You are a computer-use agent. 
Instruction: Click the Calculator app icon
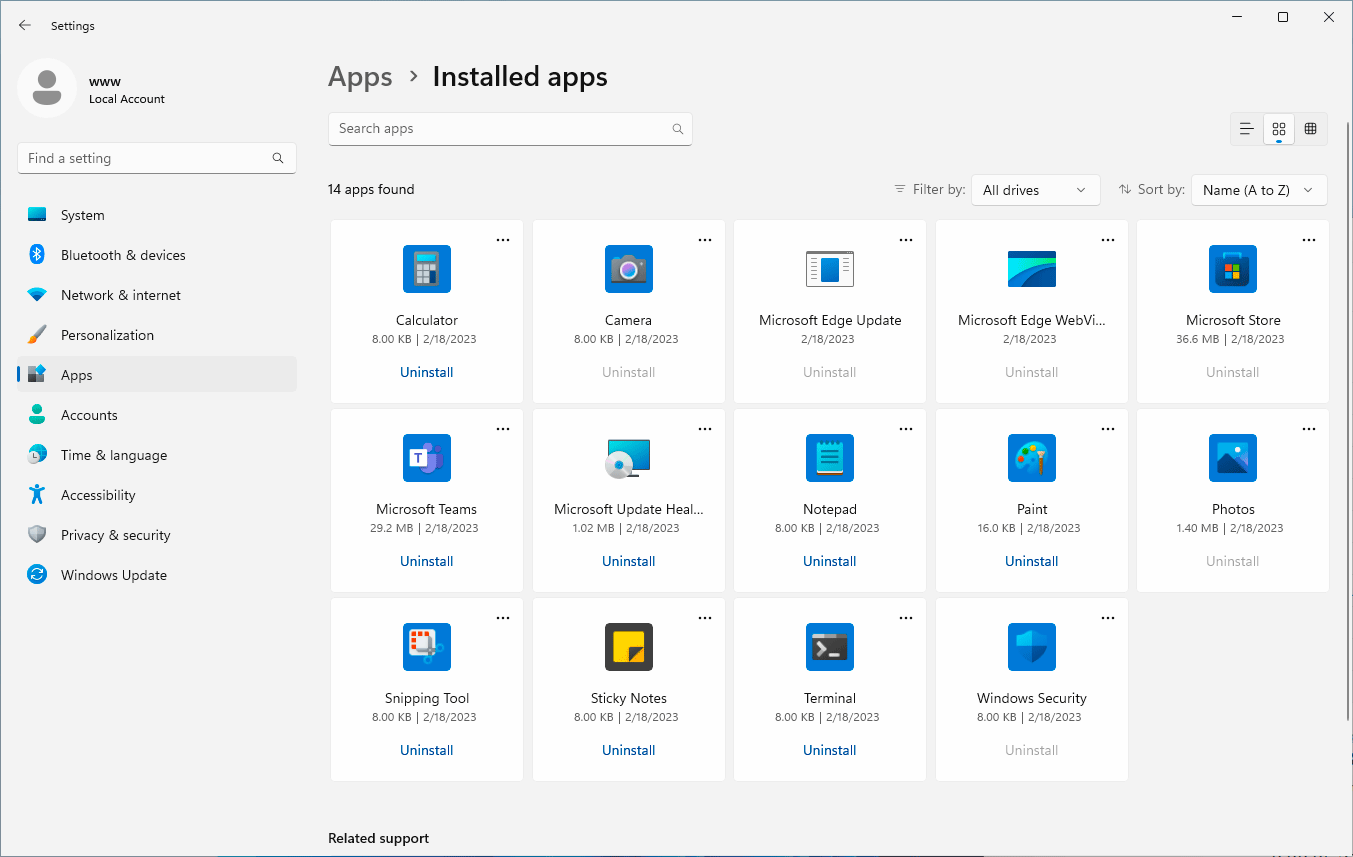pos(427,269)
